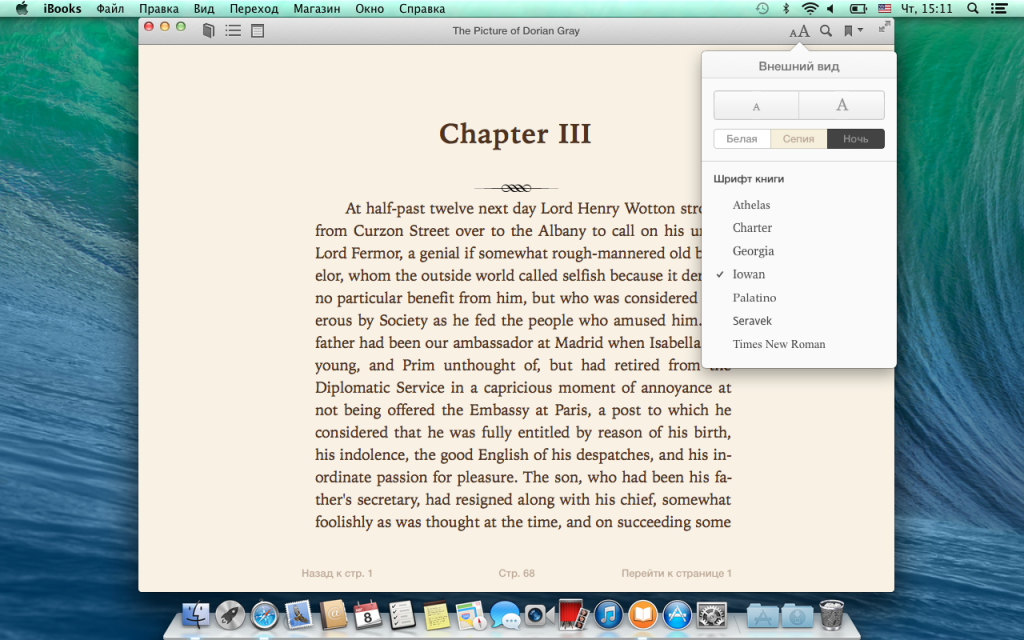Click the Bluetooth menu bar icon
The width and height of the screenshot is (1024, 640).
(x=786, y=8)
